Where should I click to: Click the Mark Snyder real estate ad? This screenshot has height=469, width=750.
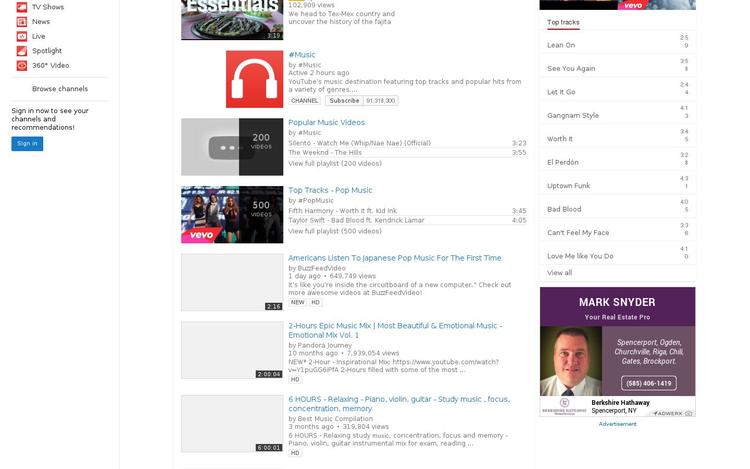pyautogui.click(x=618, y=352)
